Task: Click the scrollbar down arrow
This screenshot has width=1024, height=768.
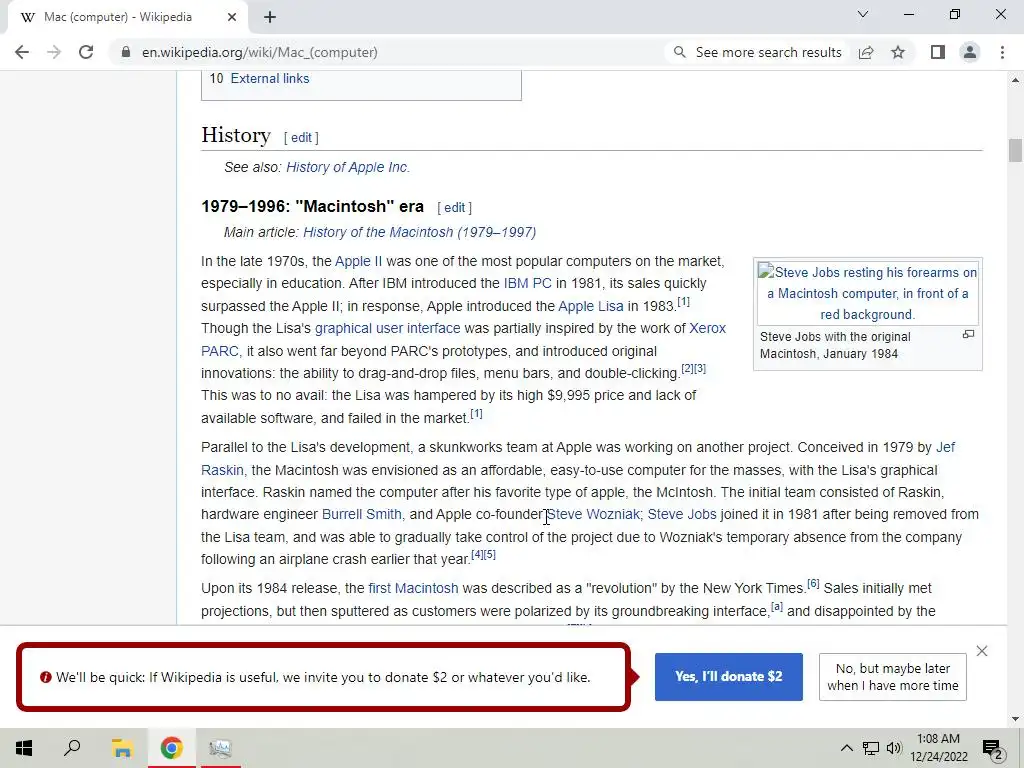Action: point(1015,719)
